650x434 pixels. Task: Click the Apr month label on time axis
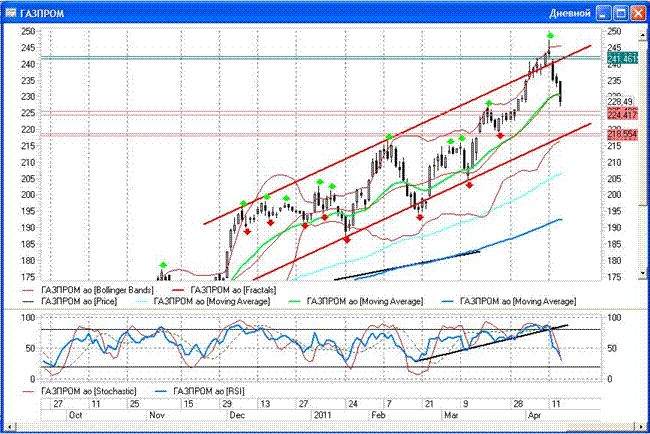click(534, 415)
